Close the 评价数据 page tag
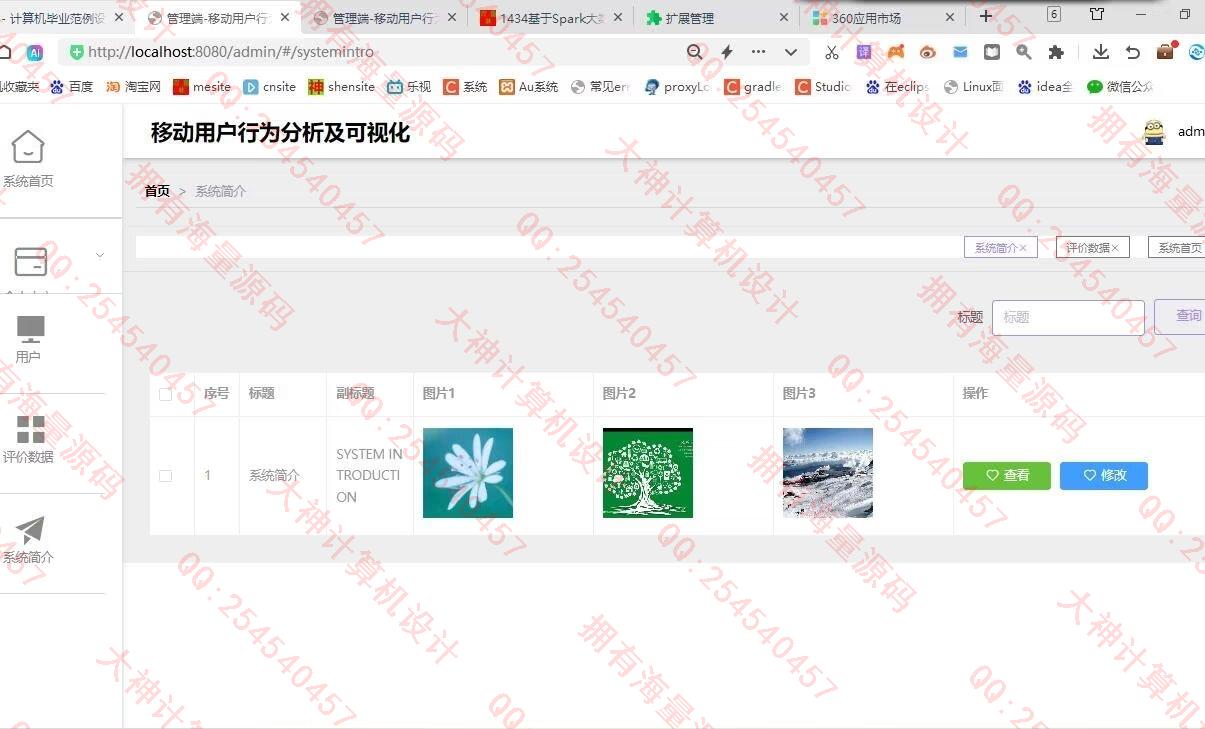Viewport: 1205px width, 729px height. click(1115, 248)
